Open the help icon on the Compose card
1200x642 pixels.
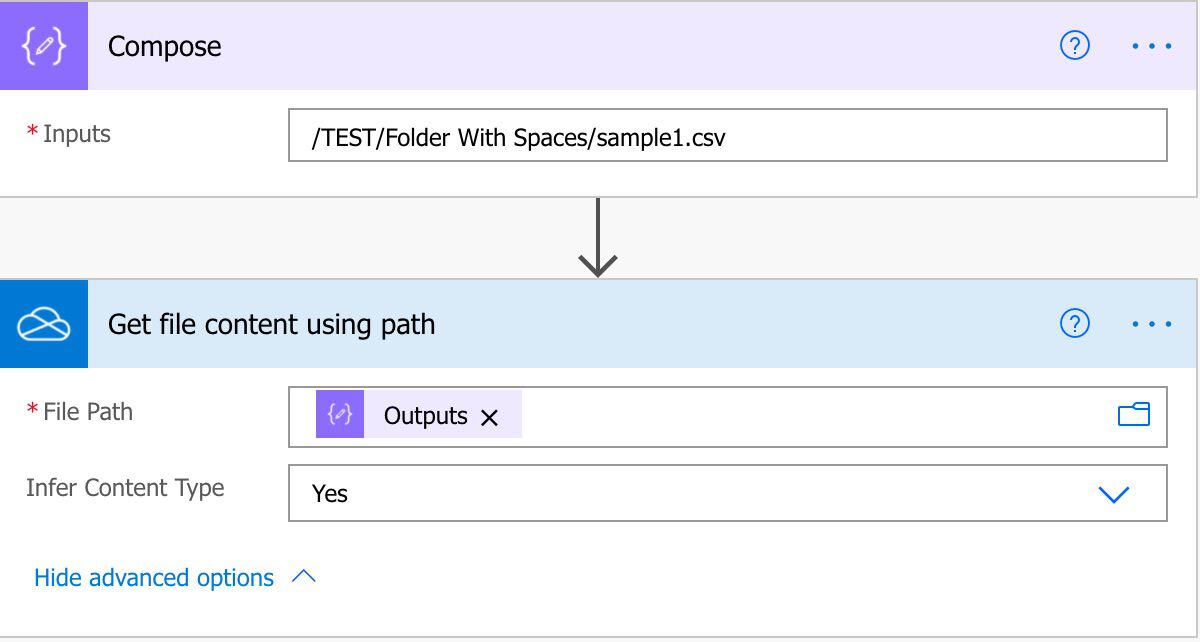tap(1074, 45)
